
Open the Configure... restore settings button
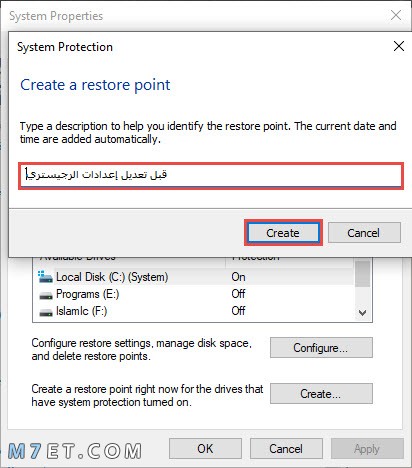[x=321, y=348]
